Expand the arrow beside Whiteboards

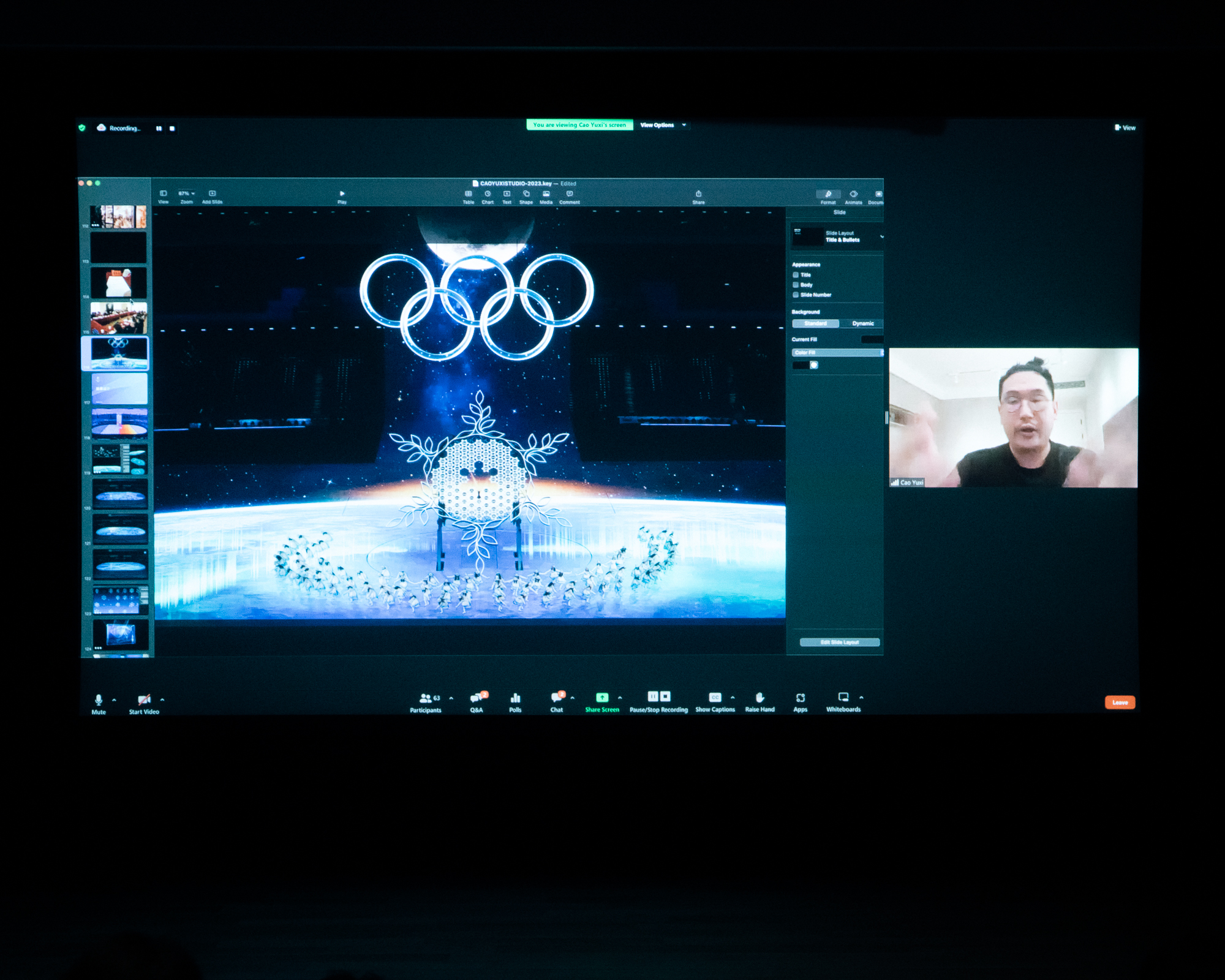point(861,698)
